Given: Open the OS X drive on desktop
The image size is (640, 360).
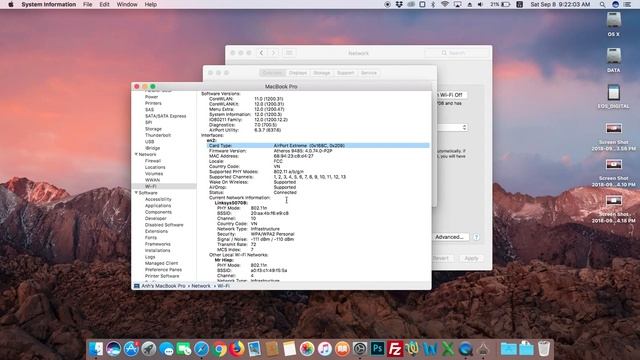Looking at the screenshot, I should pos(613,24).
